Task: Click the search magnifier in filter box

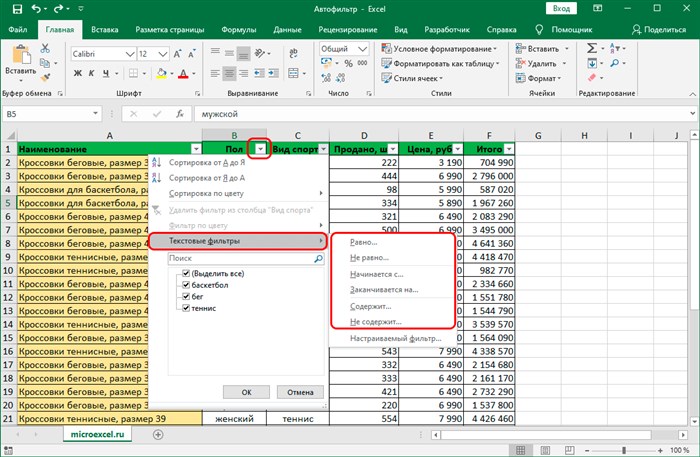Action: [x=318, y=258]
